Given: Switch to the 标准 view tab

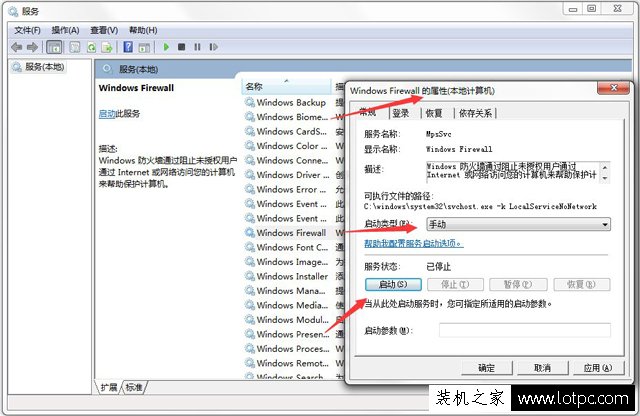Looking at the screenshot, I should [x=134, y=387].
